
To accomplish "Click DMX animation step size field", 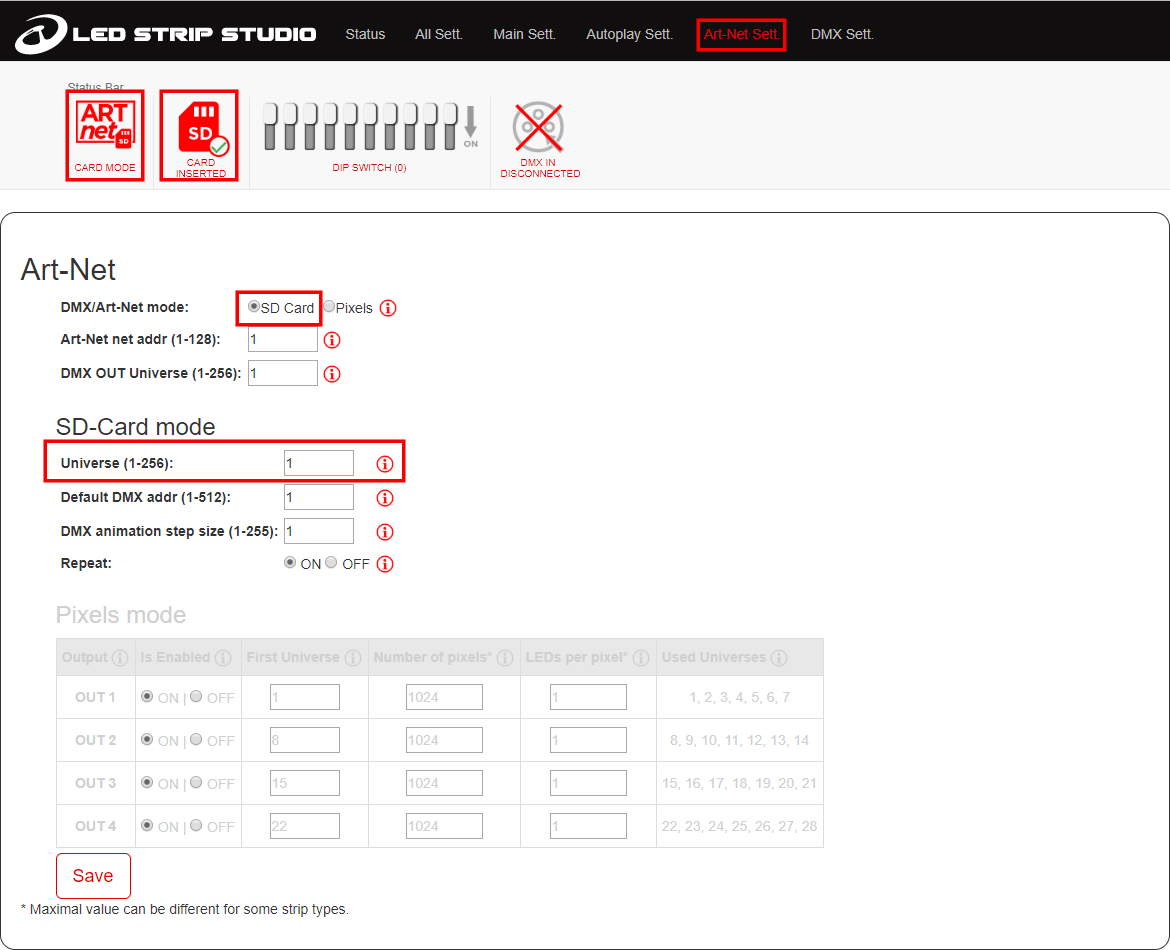I will (319, 531).
